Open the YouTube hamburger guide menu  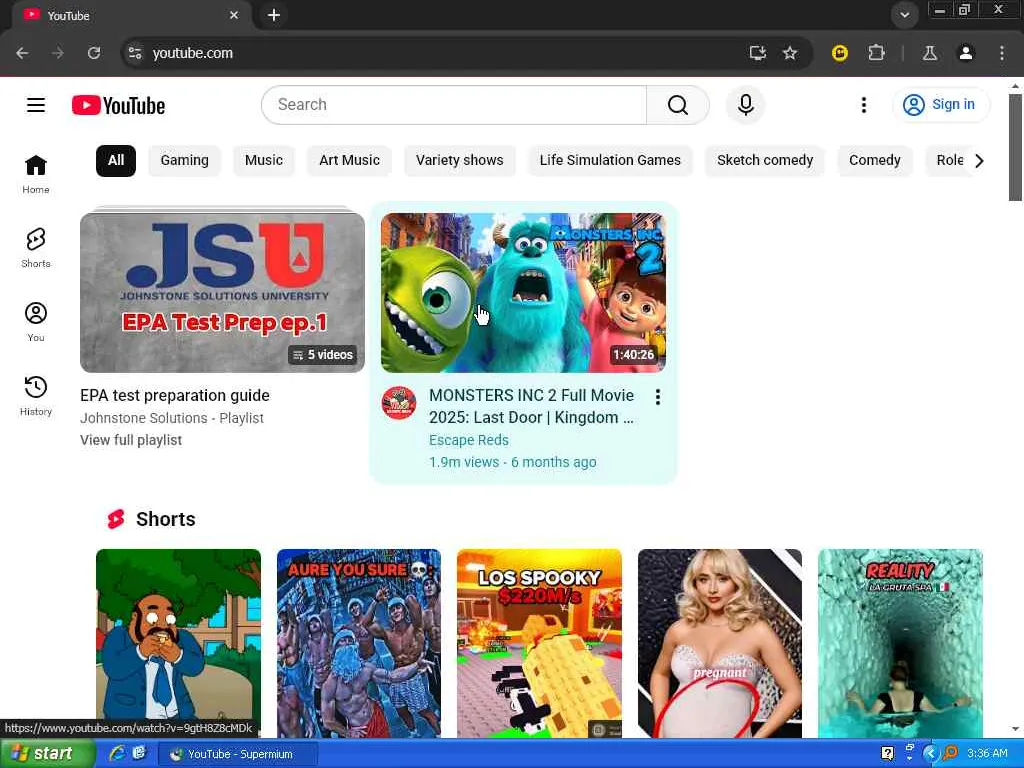coord(36,105)
